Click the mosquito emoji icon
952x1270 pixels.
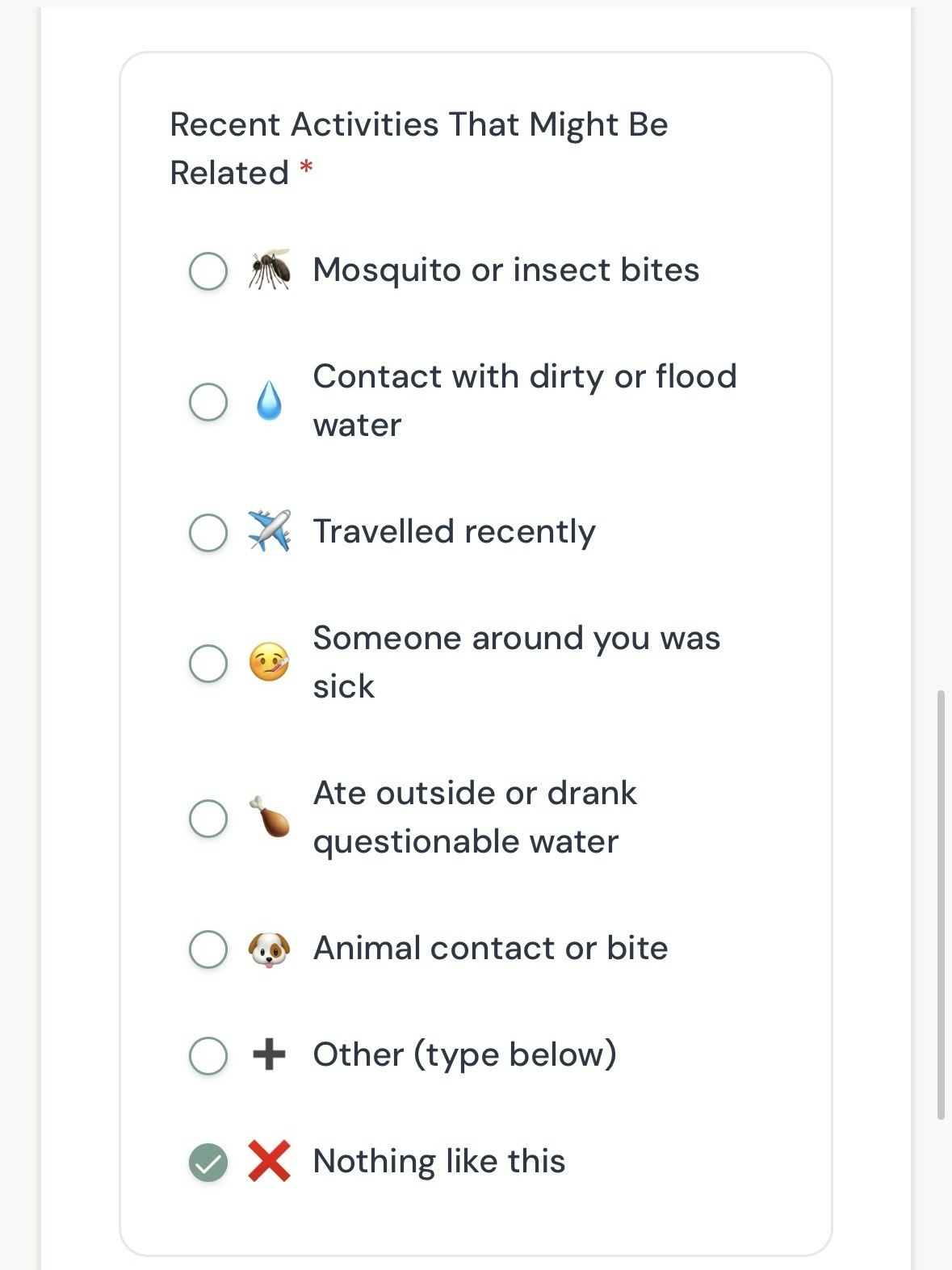269,270
